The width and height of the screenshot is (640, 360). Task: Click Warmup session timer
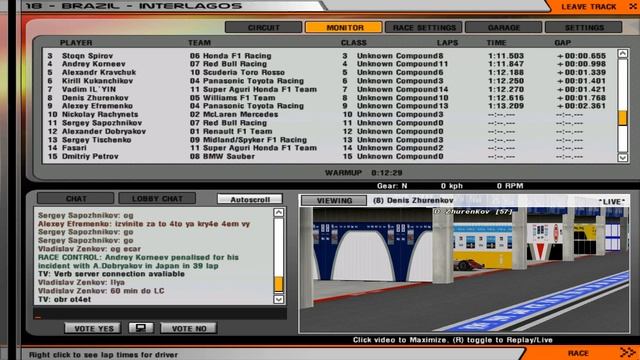tap(364, 173)
